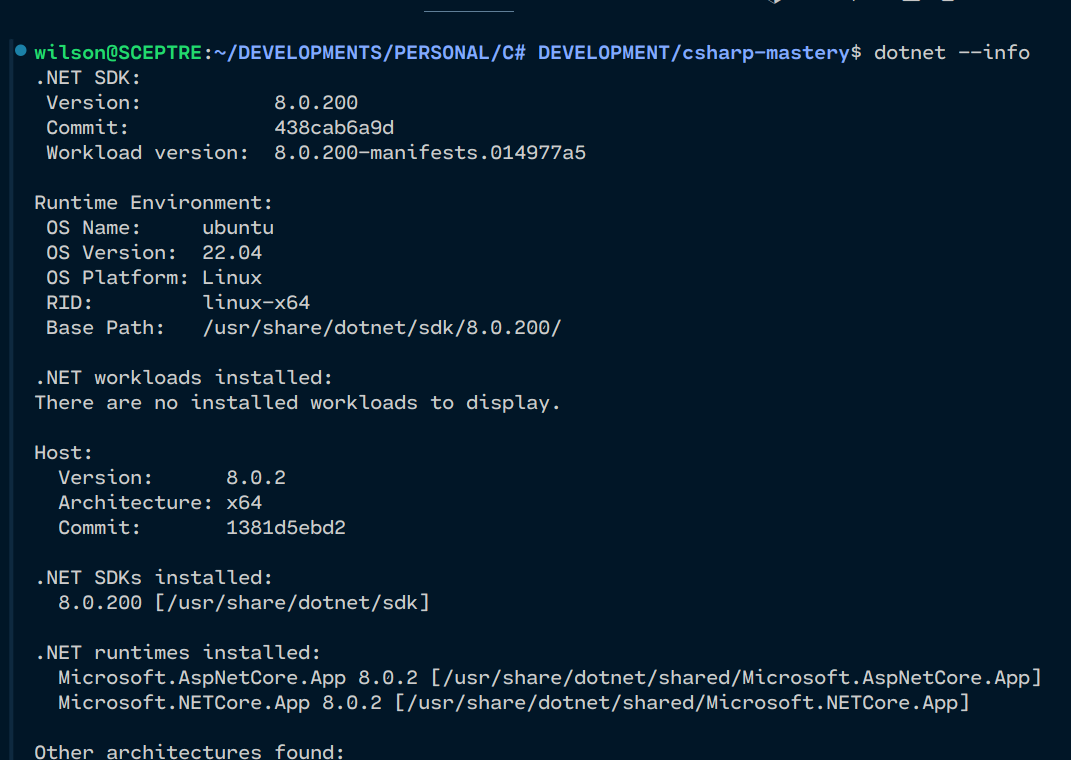1071x760 pixels.
Task: Click the Base Path '/usr/share/dotnet/sdk/8.0.200/'
Action: point(382,328)
